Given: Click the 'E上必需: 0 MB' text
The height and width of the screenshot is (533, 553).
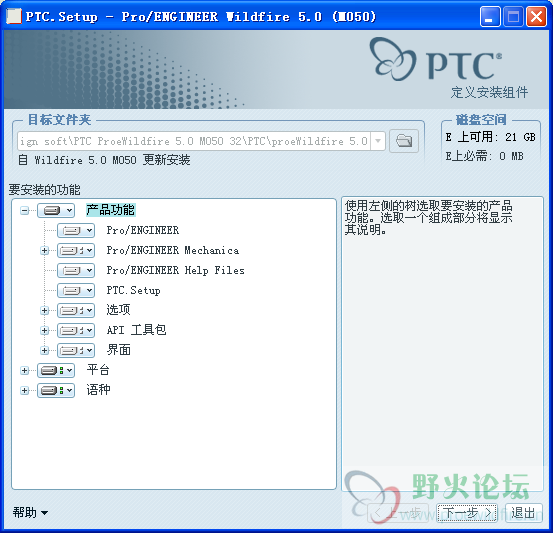Looking at the screenshot, I should [485, 156].
